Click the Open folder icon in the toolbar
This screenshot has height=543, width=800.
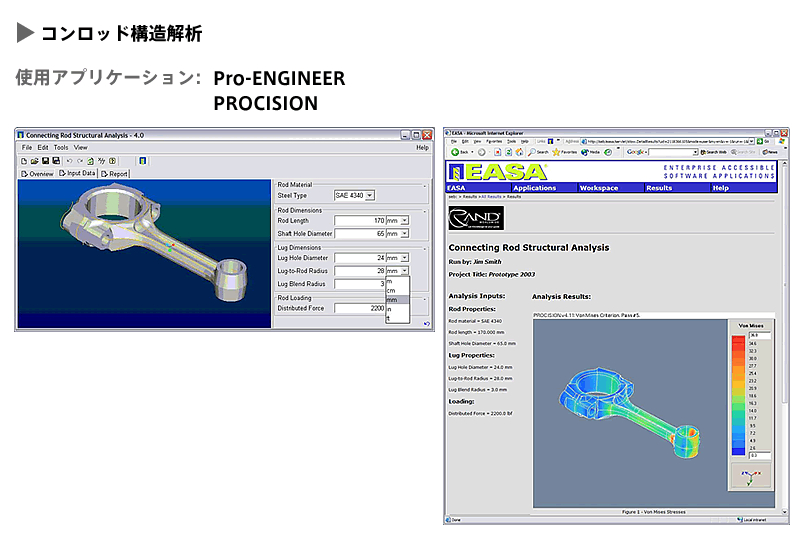tap(34, 161)
